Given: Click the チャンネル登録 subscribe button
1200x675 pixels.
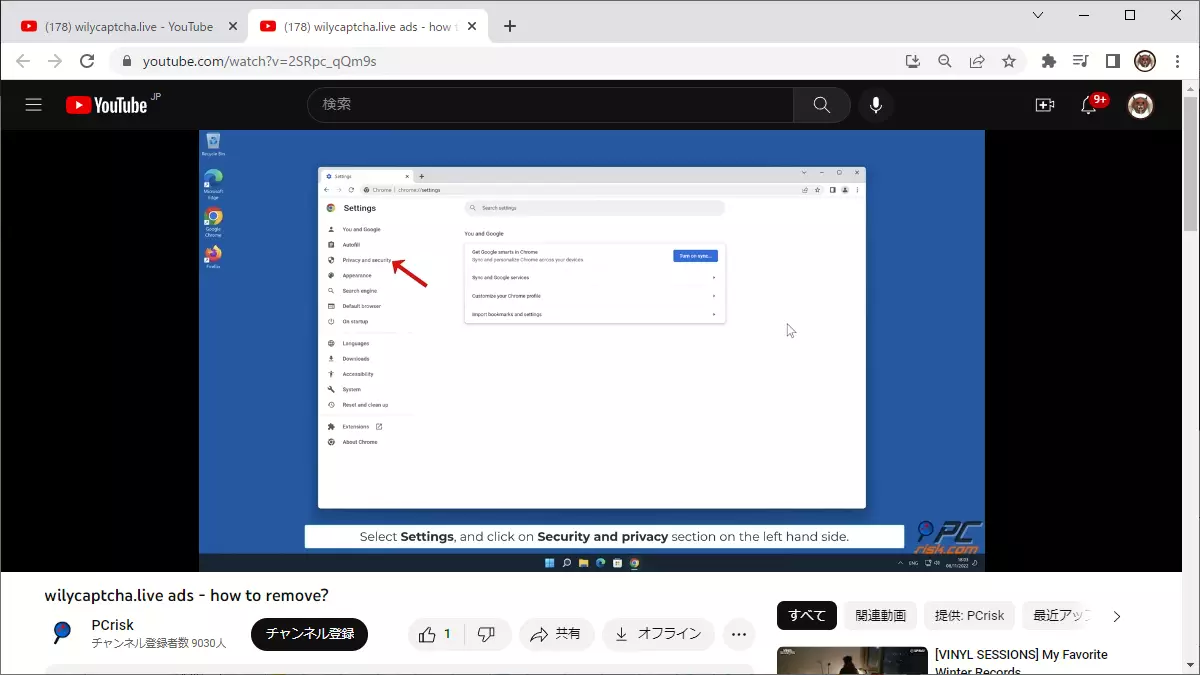Looking at the screenshot, I should tap(309, 634).
